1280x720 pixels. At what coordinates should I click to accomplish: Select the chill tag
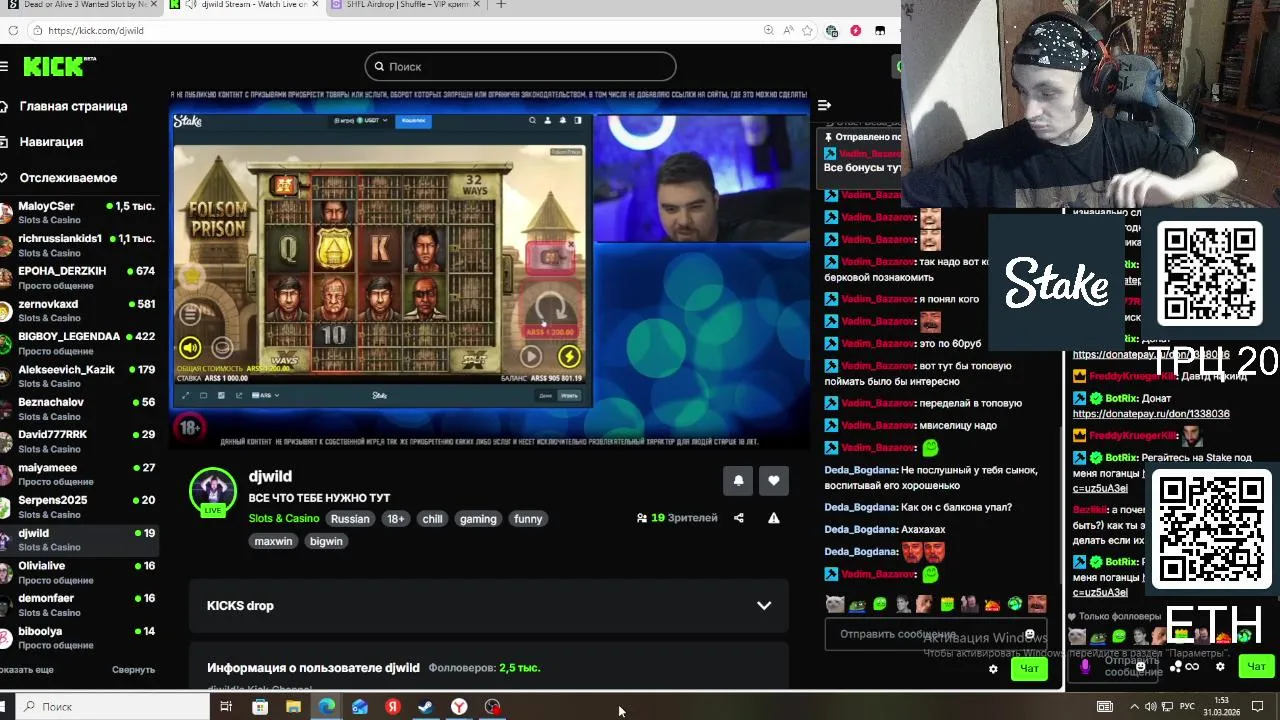point(432,519)
